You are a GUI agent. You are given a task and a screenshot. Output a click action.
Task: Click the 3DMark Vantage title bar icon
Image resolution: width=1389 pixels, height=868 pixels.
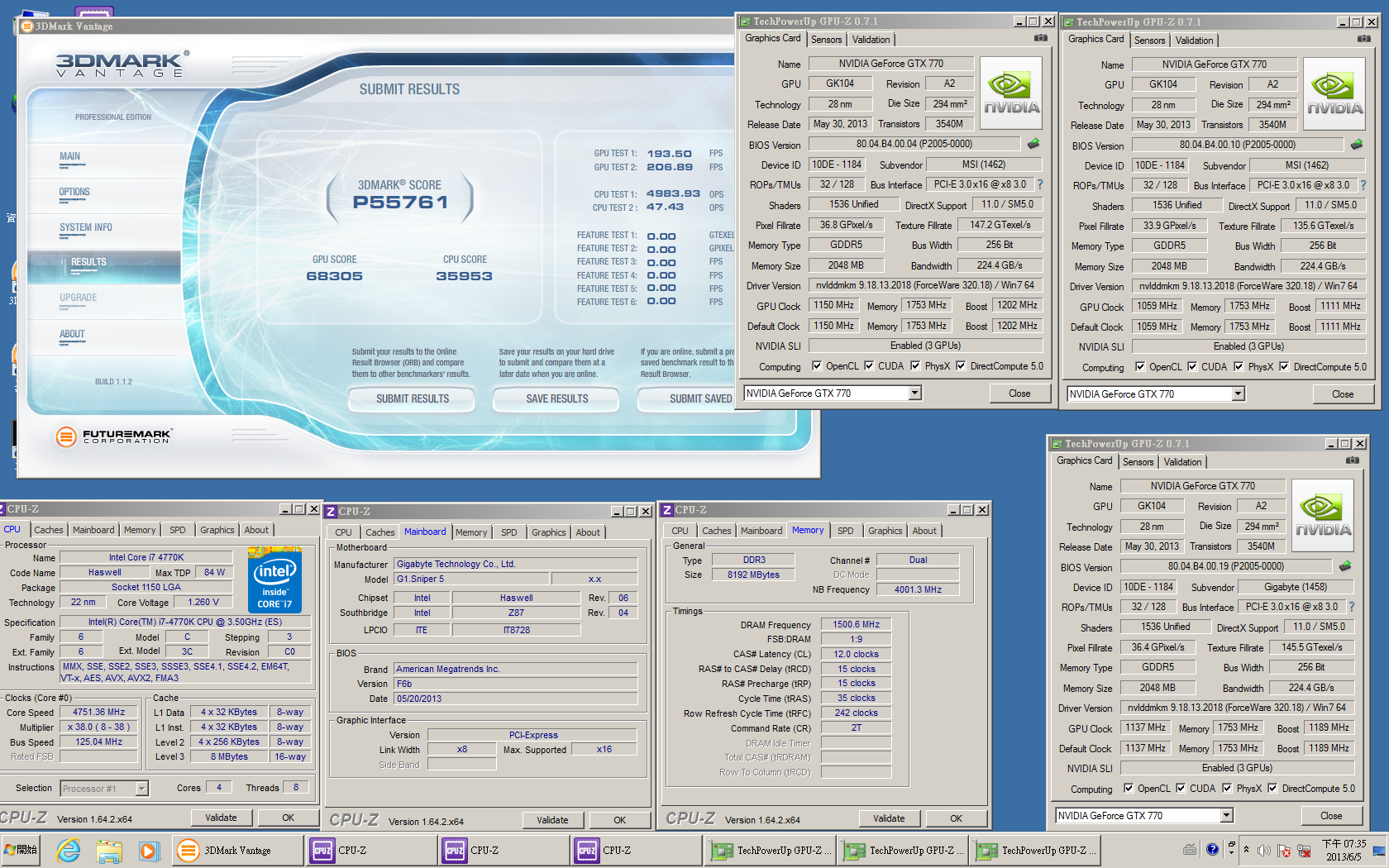click(26, 26)
